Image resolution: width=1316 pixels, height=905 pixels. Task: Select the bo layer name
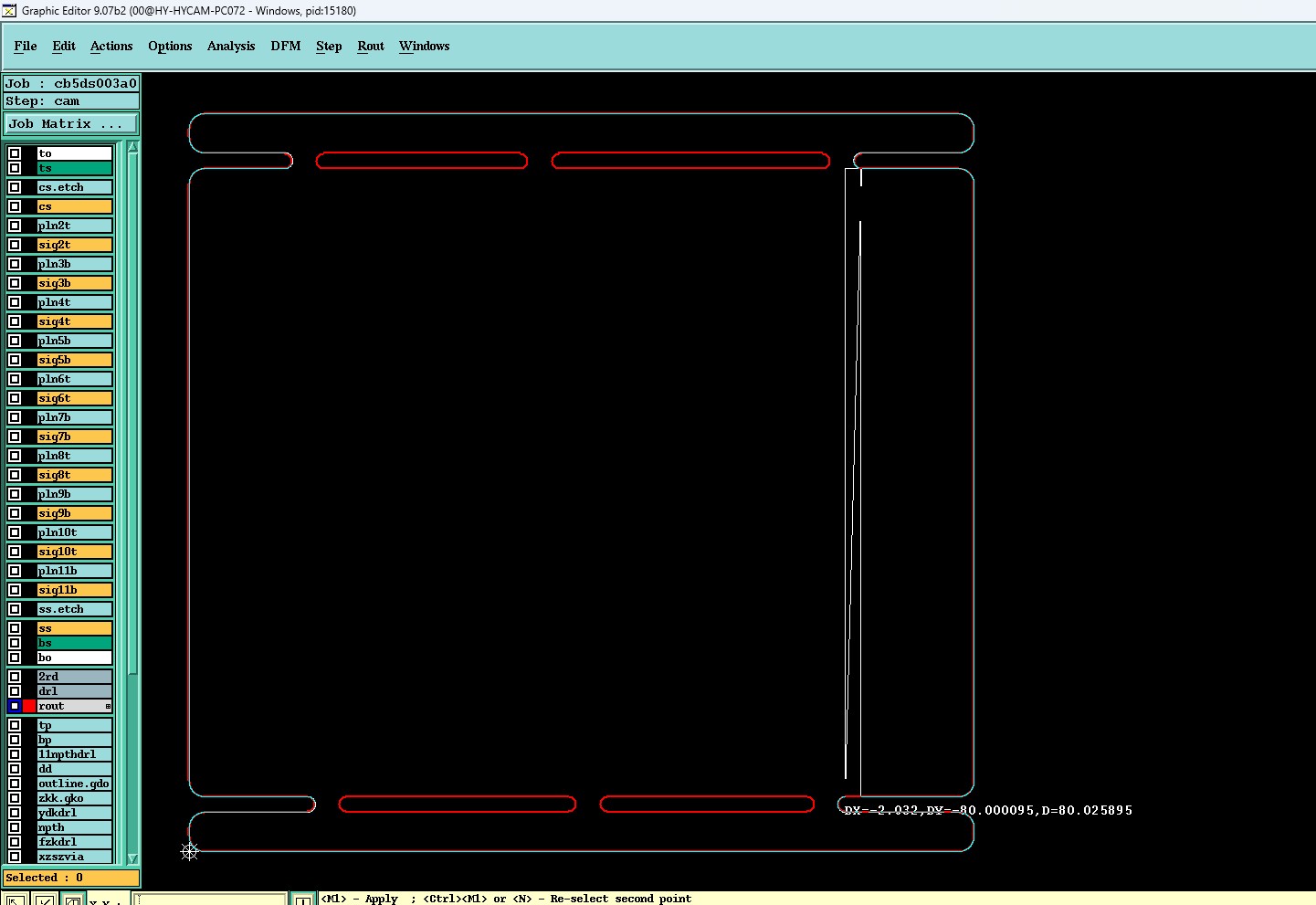(74, 658)
